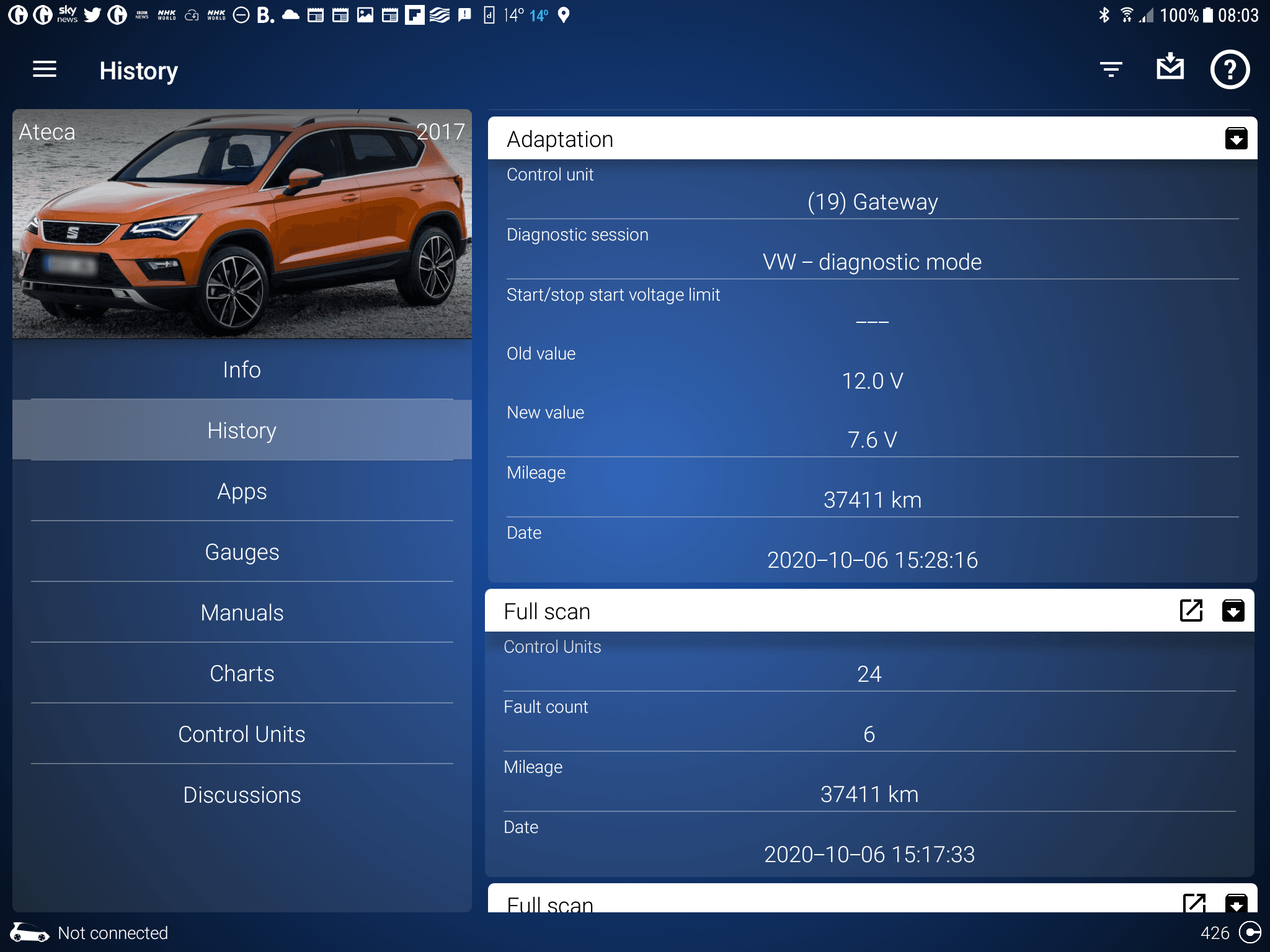Tap Adaptation mileage 37411 km

pyautogui.click(x=873, y=500)
